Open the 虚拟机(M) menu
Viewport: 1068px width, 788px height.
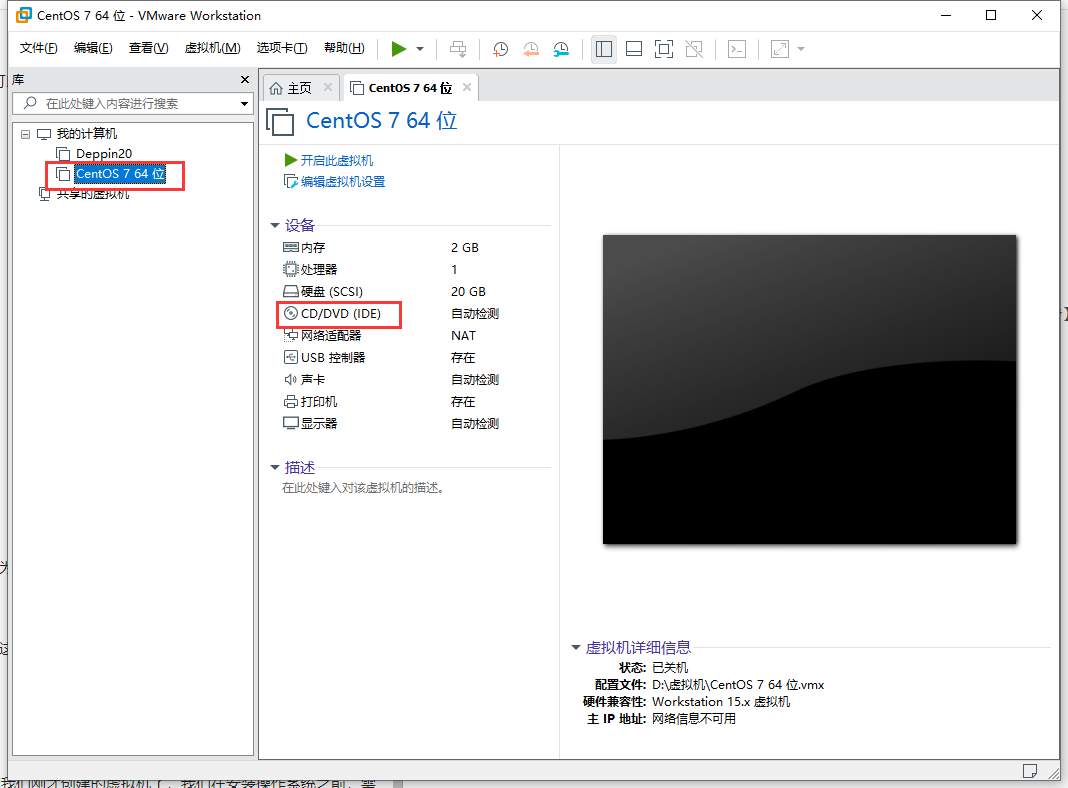[213, 48]
